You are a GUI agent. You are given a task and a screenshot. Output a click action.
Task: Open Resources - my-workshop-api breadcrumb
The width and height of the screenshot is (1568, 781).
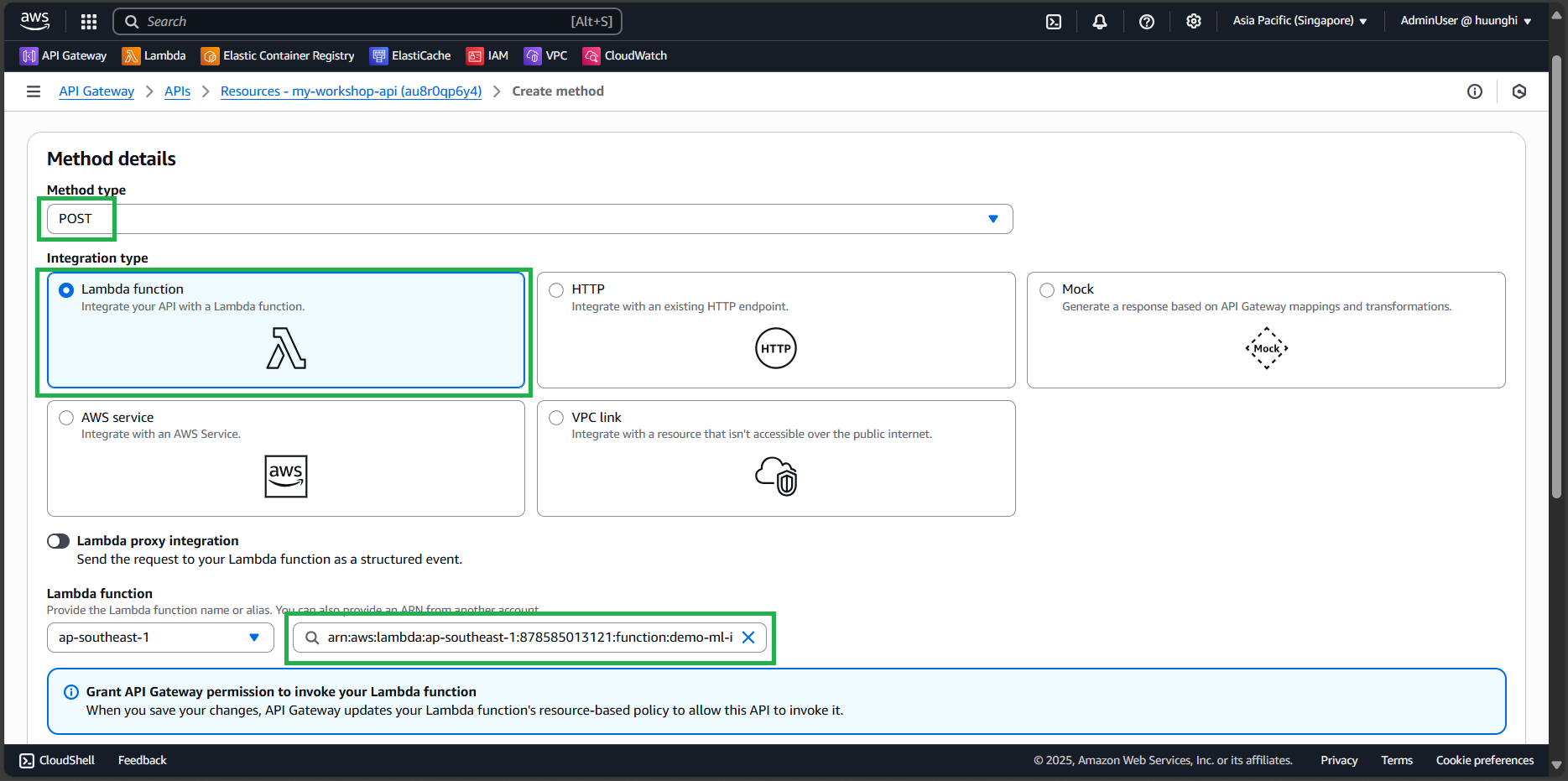tap(351, 91)
